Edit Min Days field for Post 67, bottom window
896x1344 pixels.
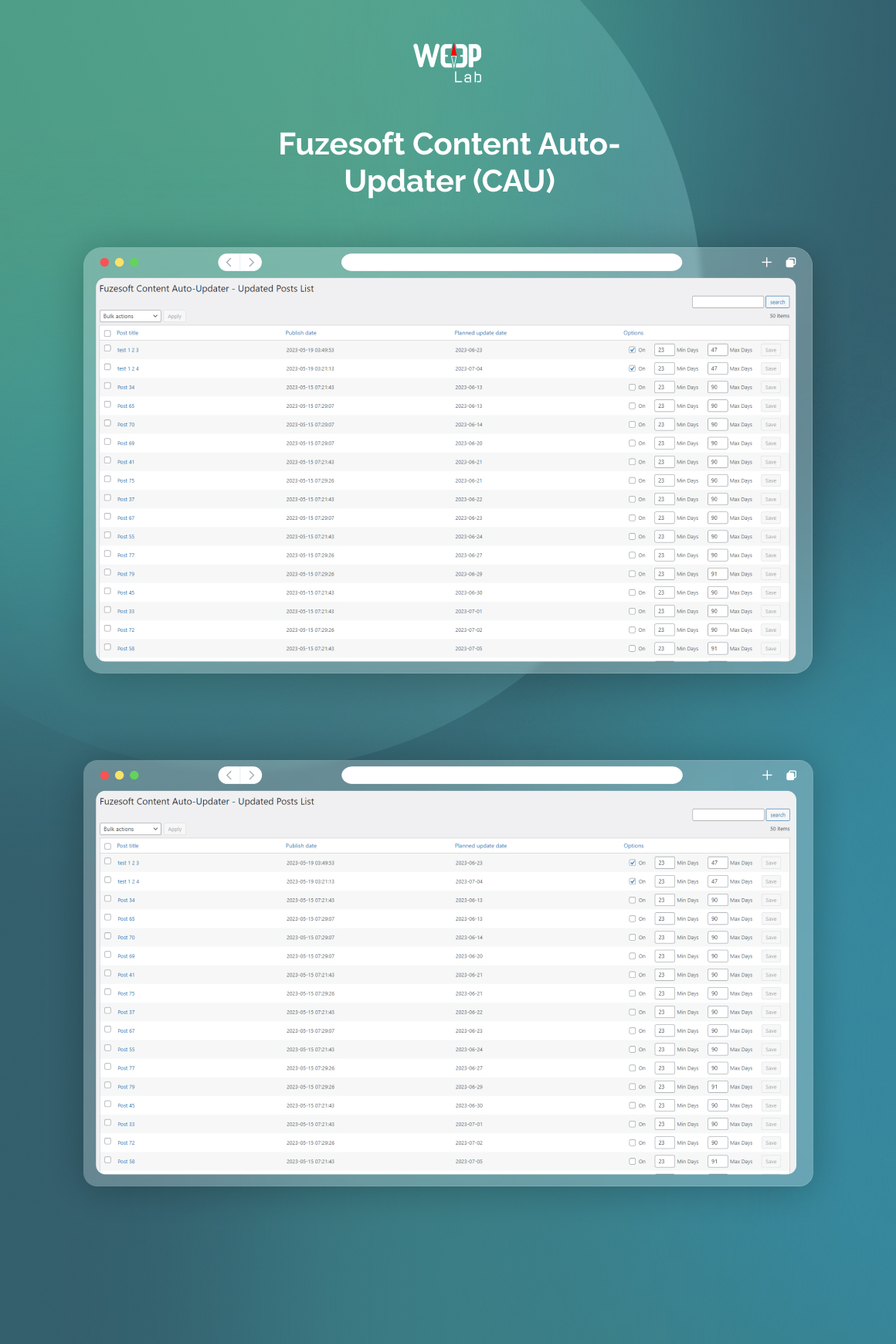(664, 1031)
